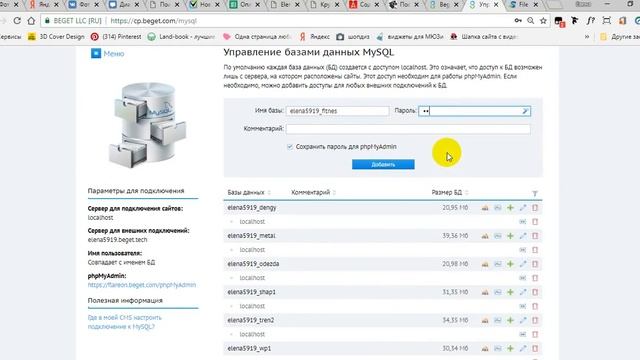
Task: Click the trash icon in elena5919_metal row
Action: 535,236
